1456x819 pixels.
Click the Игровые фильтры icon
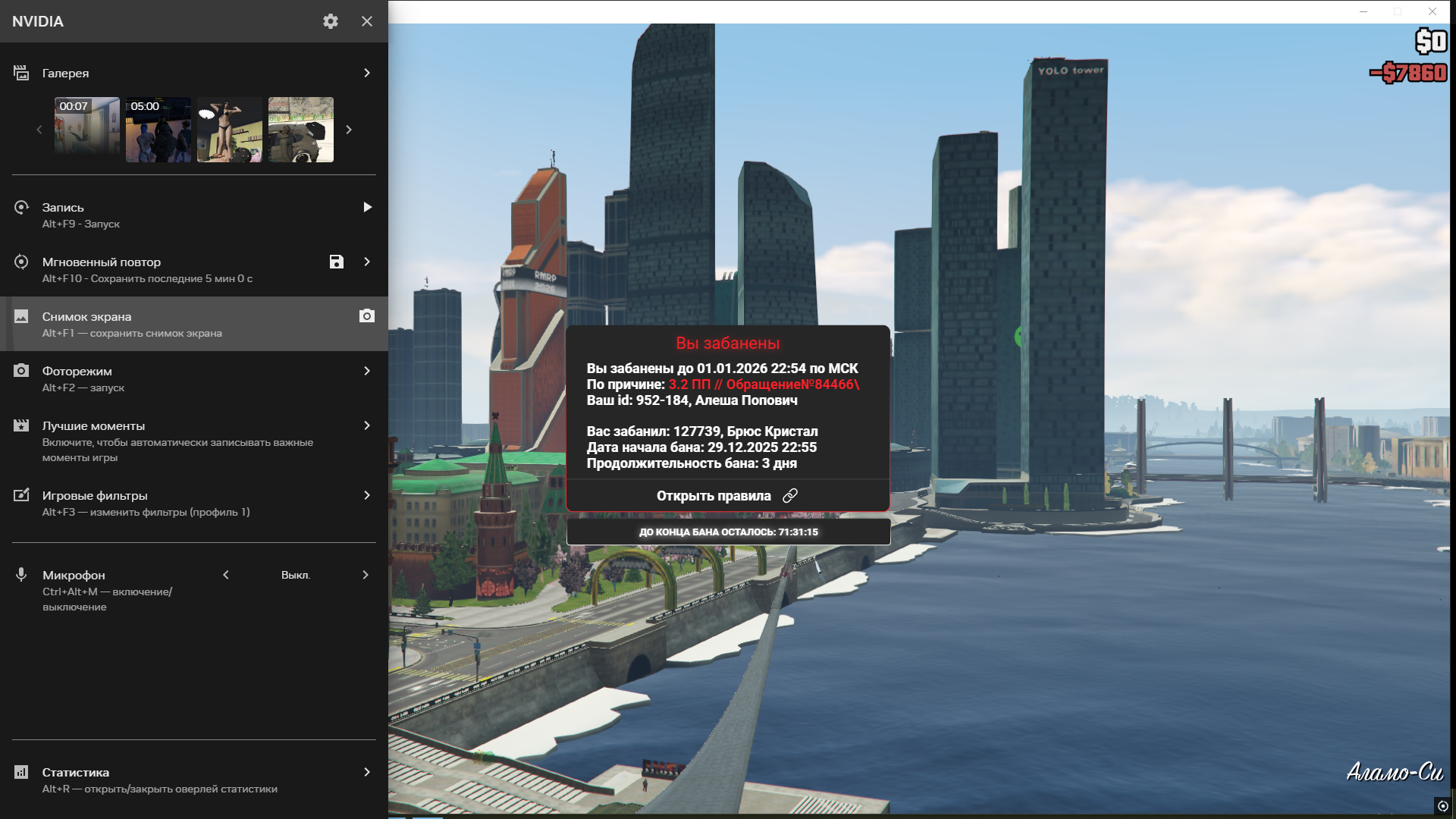pos(21,495)
